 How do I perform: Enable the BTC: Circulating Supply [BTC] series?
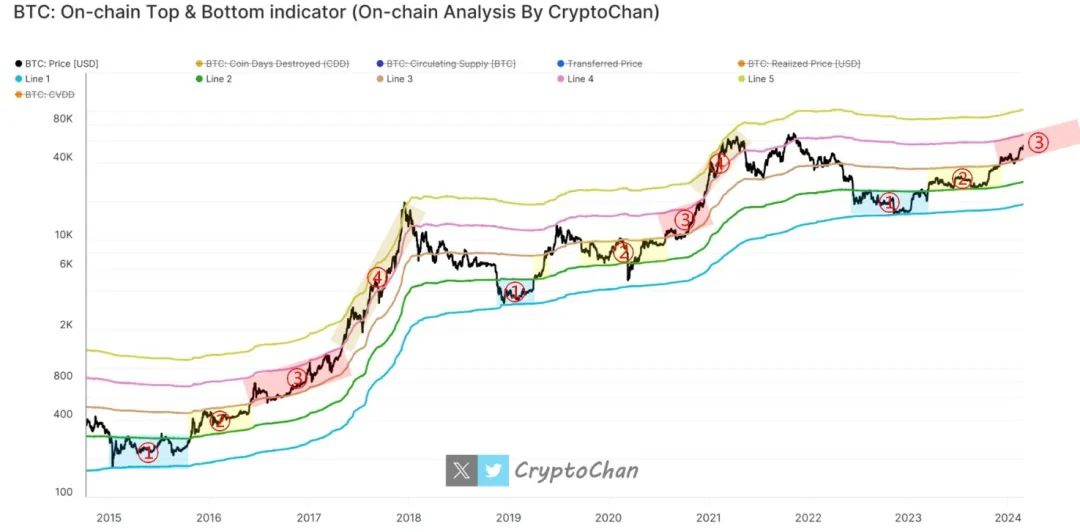[450, 64]
